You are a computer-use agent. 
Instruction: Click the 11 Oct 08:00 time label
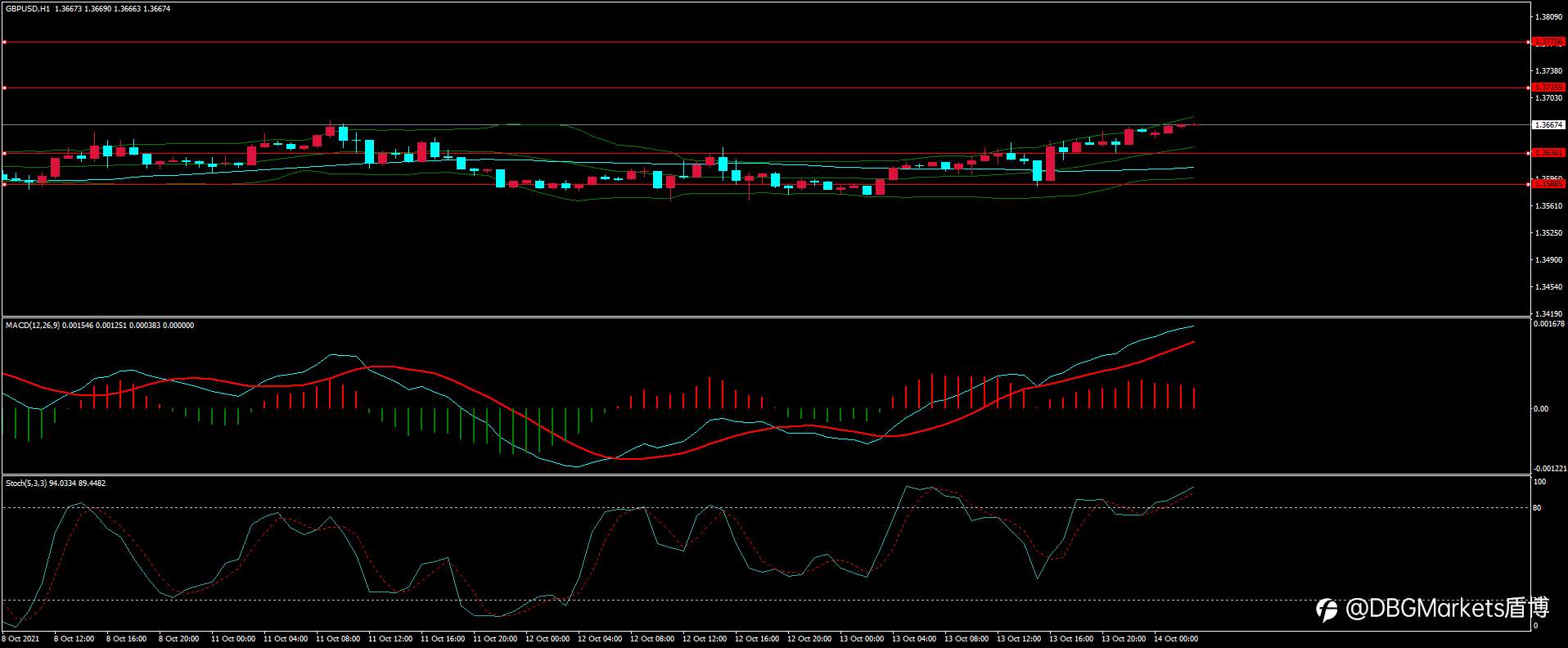pos(337,639)
